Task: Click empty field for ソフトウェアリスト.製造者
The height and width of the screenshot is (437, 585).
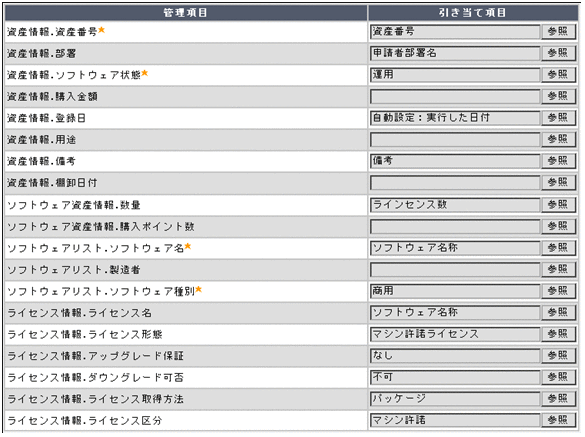Action: coord(455,270)
